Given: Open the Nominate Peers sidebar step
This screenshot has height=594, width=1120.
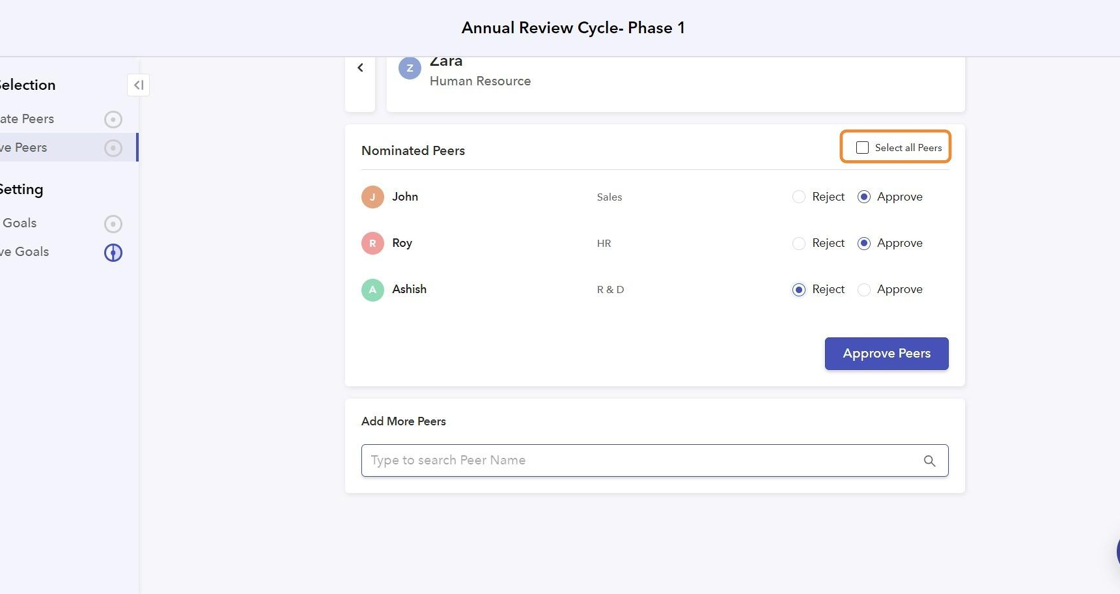Looking at the screenshot, I should pos(28,119).
